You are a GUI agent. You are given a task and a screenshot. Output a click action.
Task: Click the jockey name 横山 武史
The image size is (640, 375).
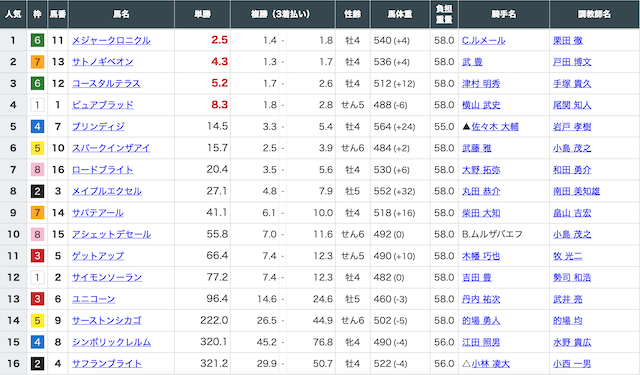pos(481,105)
